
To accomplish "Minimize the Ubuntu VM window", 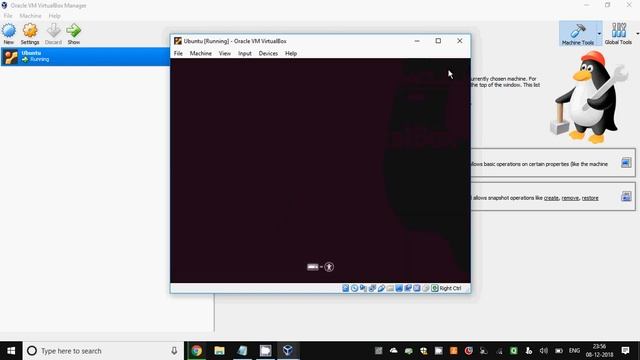I will click(417, 41).
